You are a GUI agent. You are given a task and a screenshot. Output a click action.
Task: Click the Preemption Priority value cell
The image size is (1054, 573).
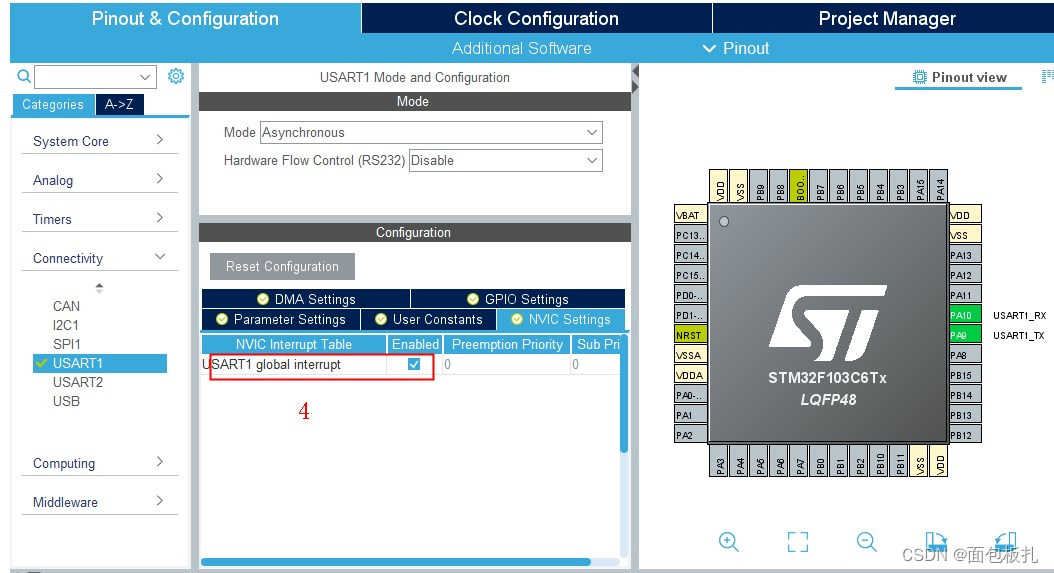pos(508,364)
